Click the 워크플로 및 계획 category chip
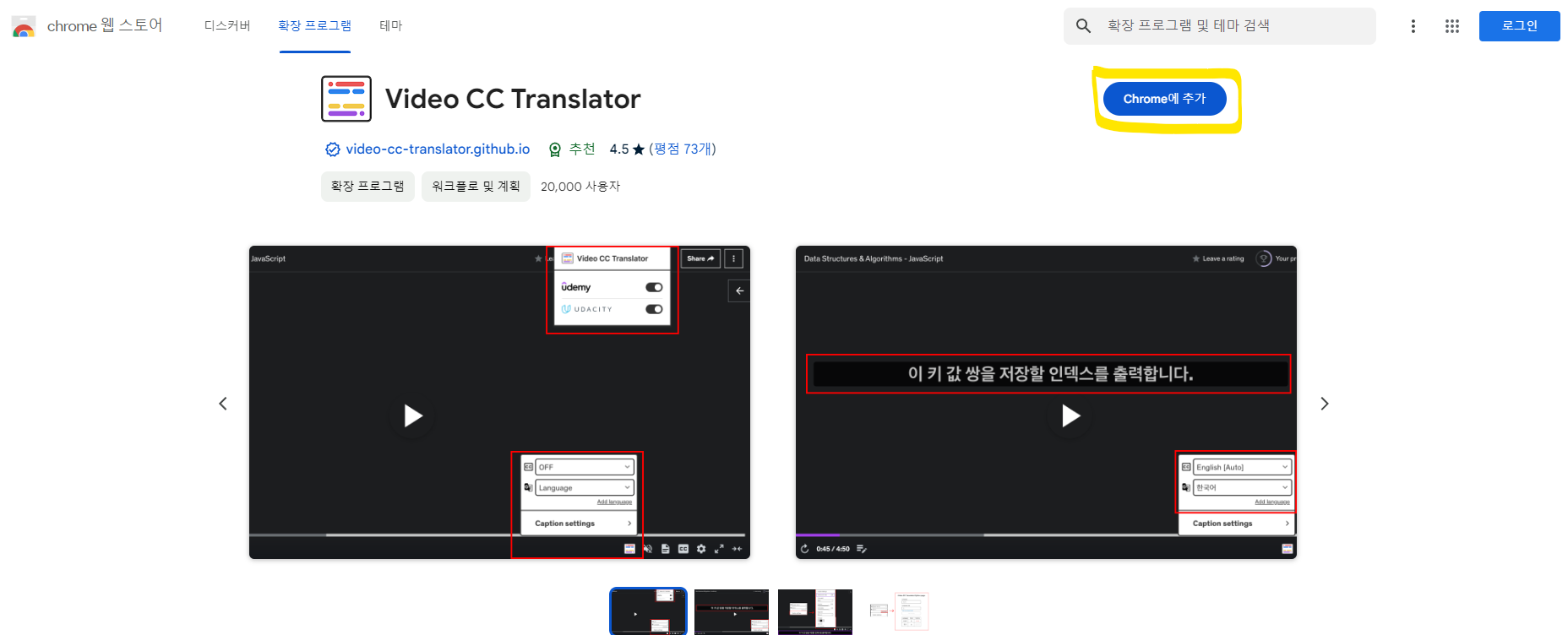This screenshot has width=1568, height=635. (476, 186)
